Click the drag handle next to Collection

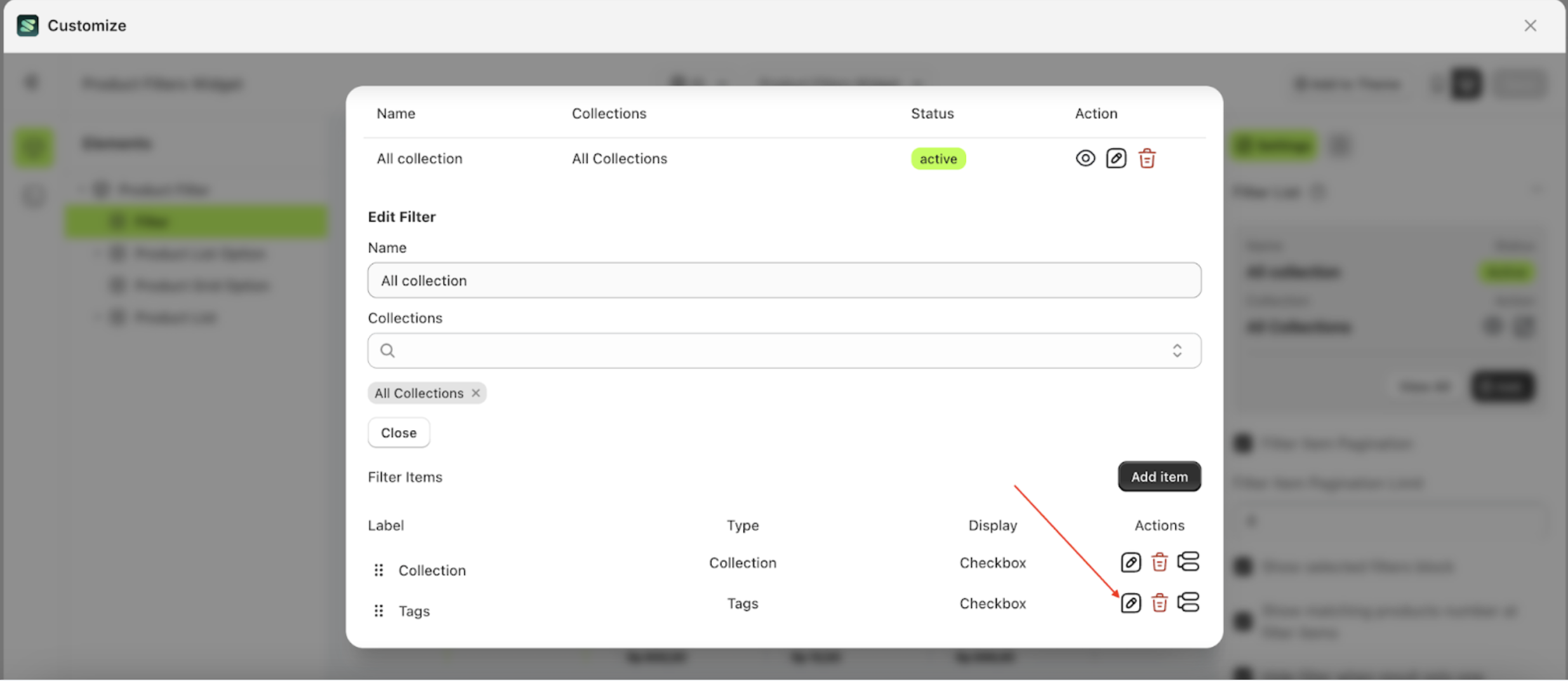click(x=378, y=569)
